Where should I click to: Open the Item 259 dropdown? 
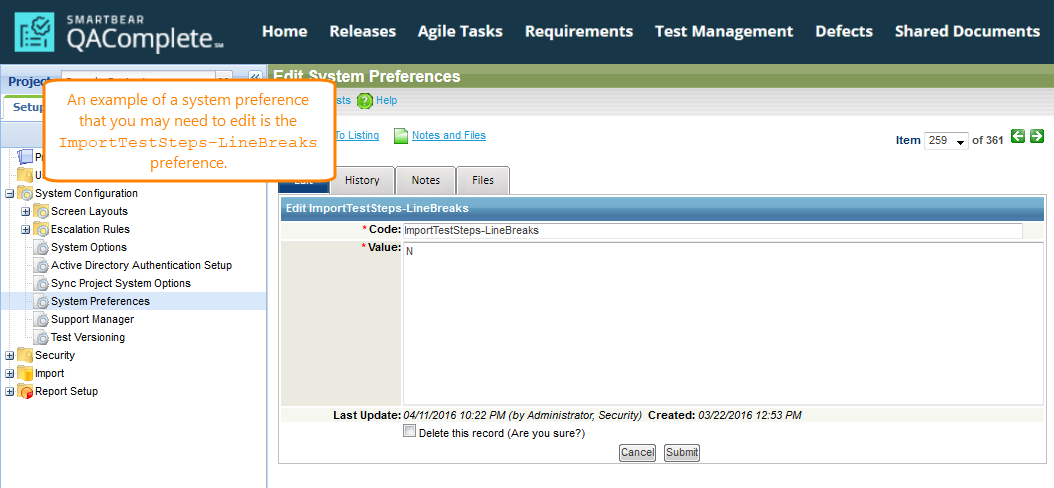(946, 140)
